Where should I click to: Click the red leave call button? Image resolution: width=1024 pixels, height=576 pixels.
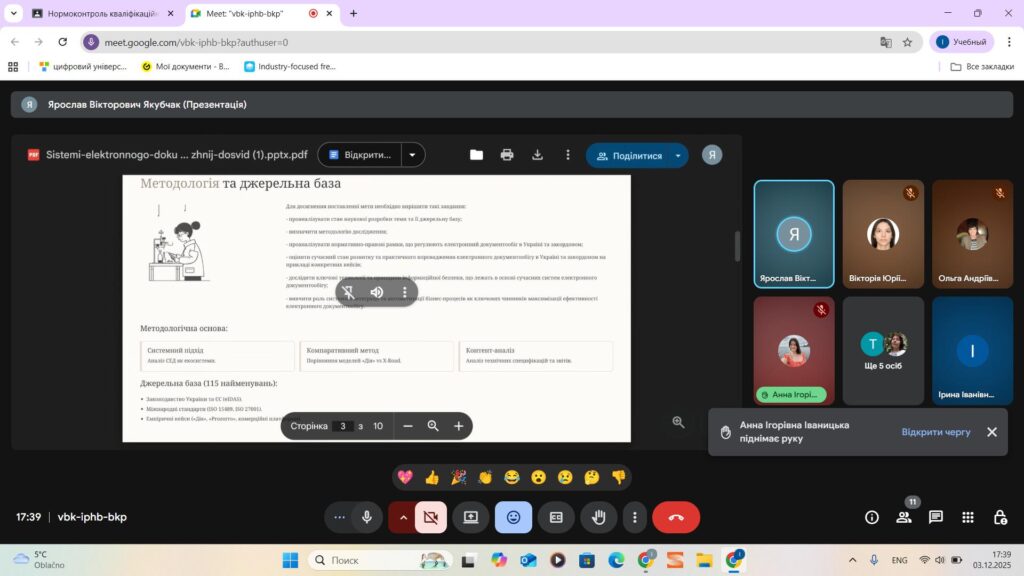(x=676, y=517)
